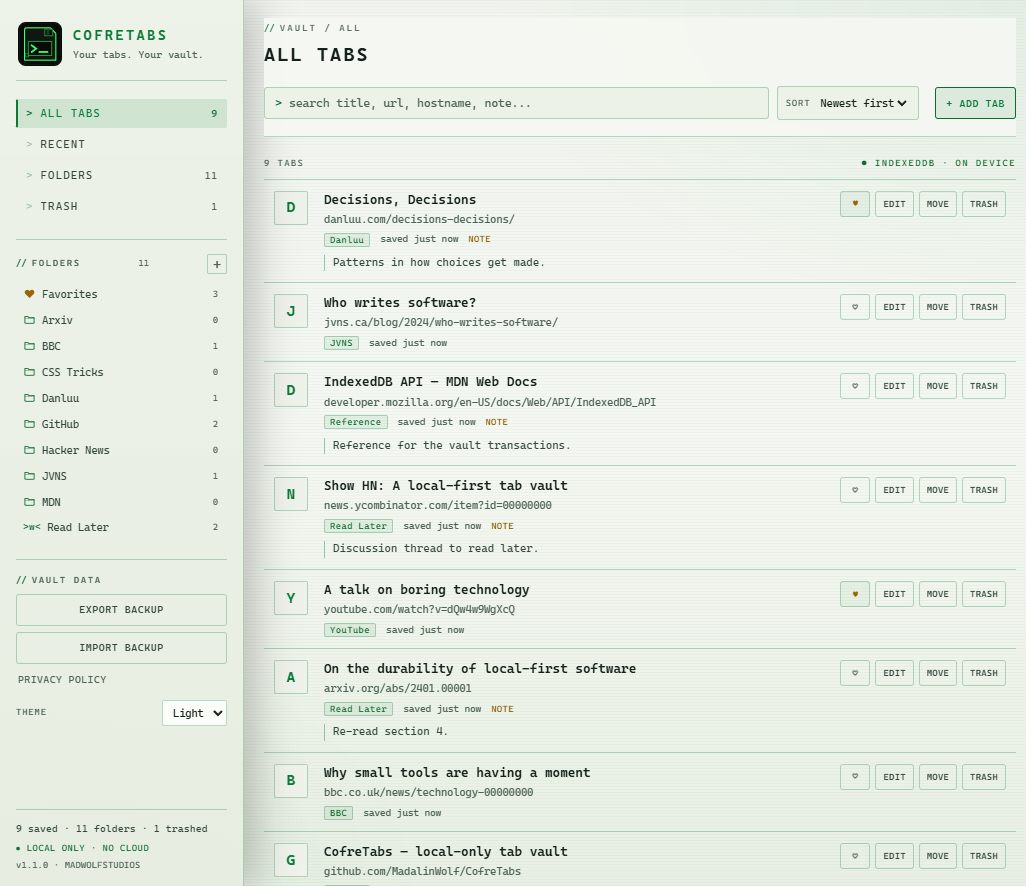Click the Danluu tag on first entry

[x=347, y=239]
